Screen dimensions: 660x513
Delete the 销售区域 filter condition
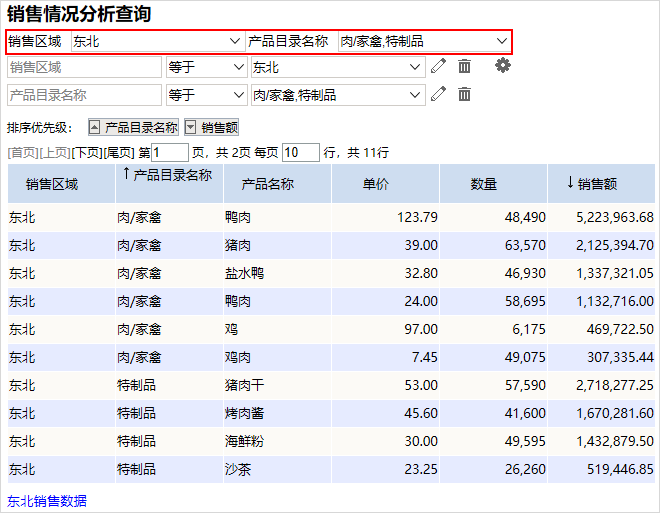point(464,66)
